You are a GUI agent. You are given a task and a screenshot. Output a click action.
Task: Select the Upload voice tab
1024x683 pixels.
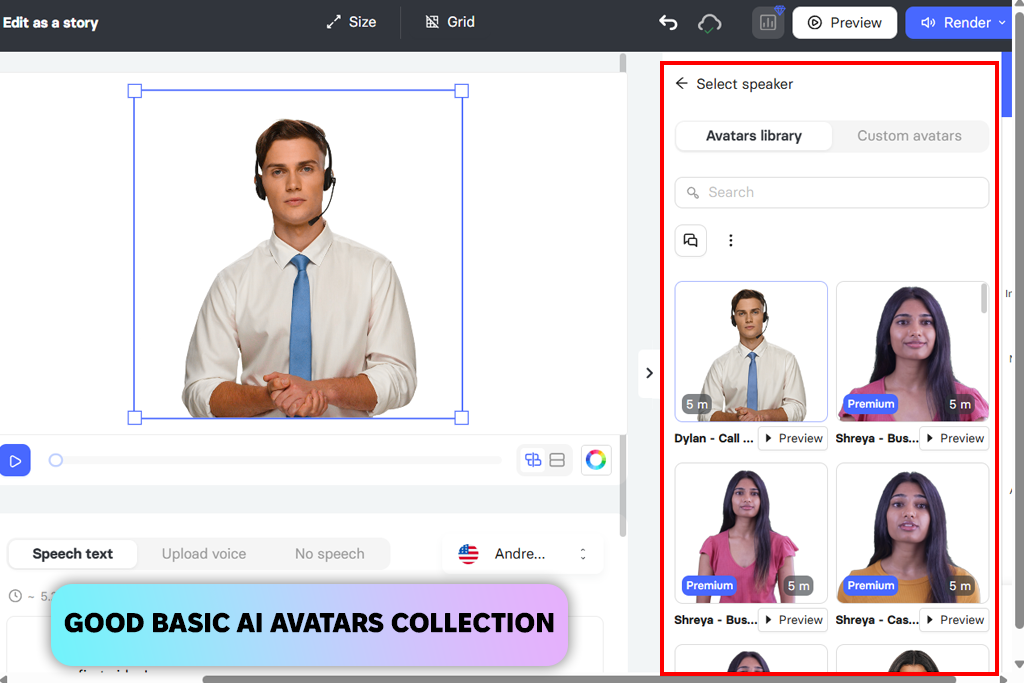(204, 554)
